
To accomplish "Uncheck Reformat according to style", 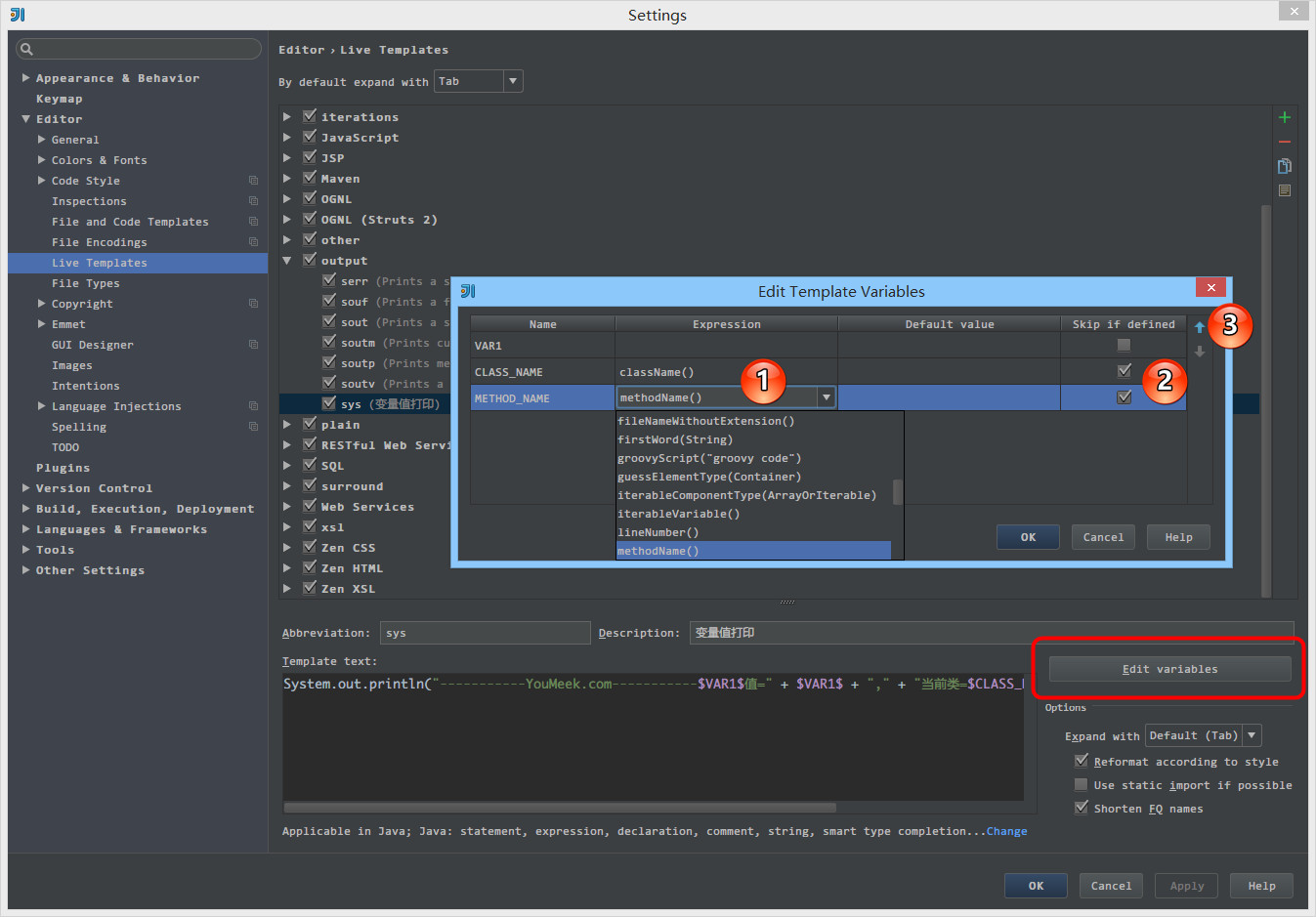I will point(1081,762).
